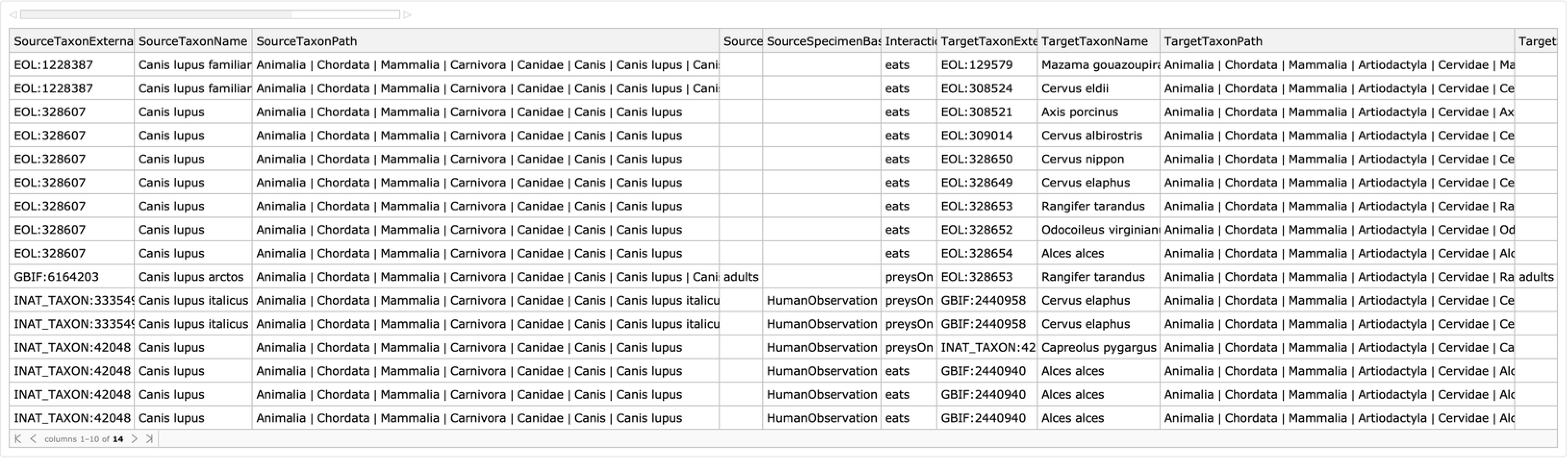Select the TargetTaxonPath column header
Screen dimensions: 1568x472
1336,41
